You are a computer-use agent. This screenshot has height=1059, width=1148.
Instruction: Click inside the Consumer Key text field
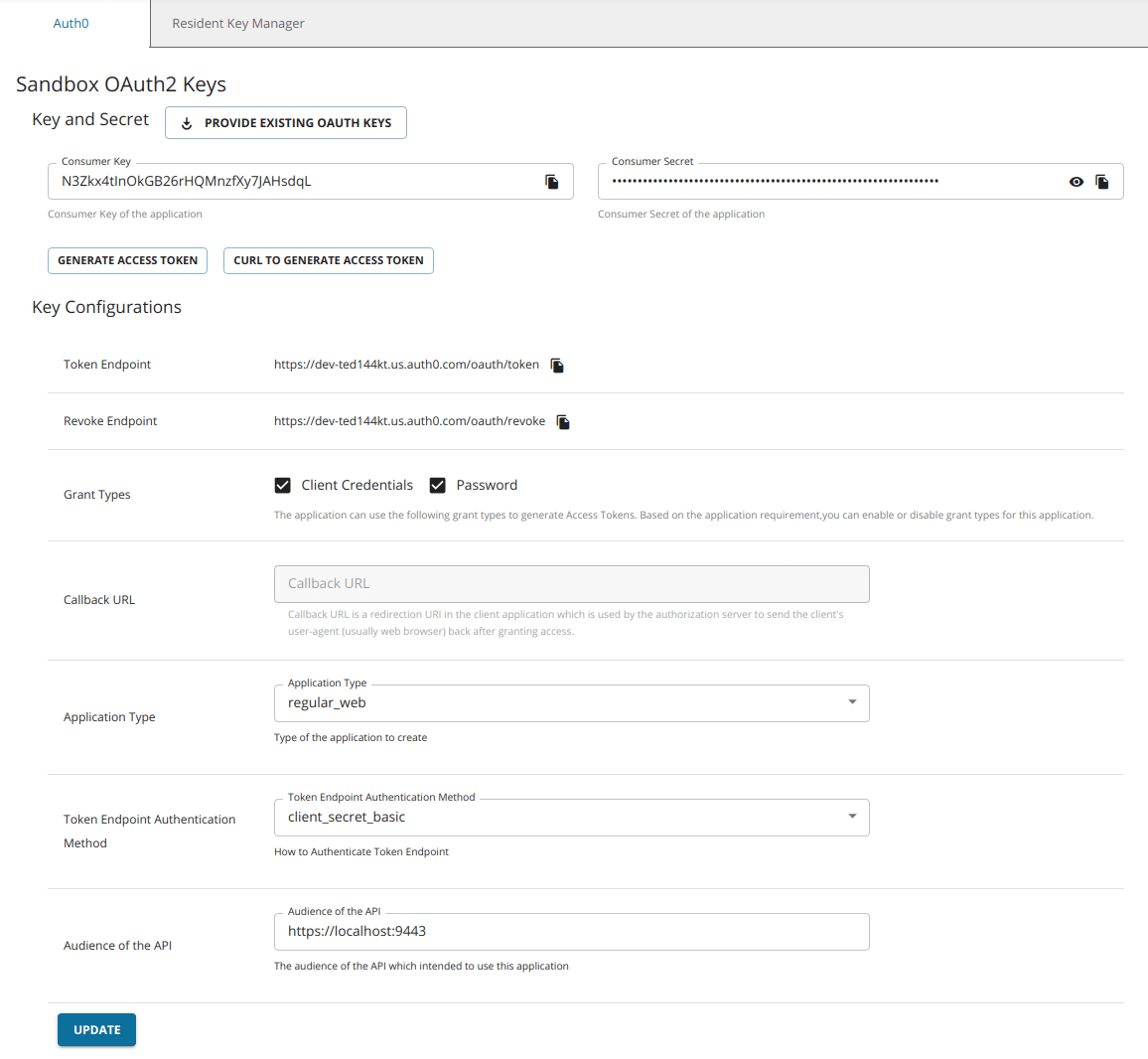pyautogui.click(x=298, y=182)
